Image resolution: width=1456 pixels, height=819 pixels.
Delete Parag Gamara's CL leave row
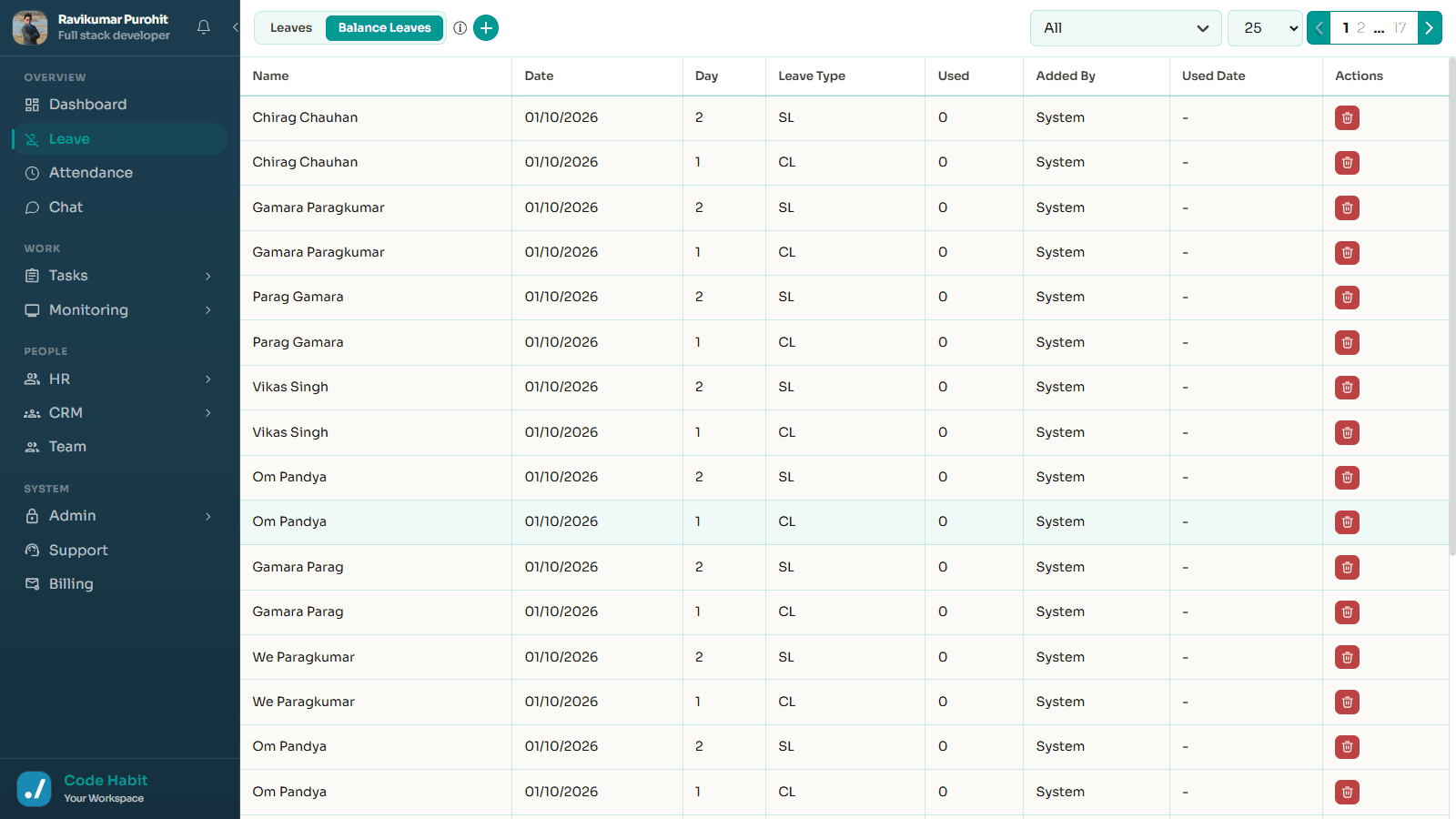tap(1347, 342)
